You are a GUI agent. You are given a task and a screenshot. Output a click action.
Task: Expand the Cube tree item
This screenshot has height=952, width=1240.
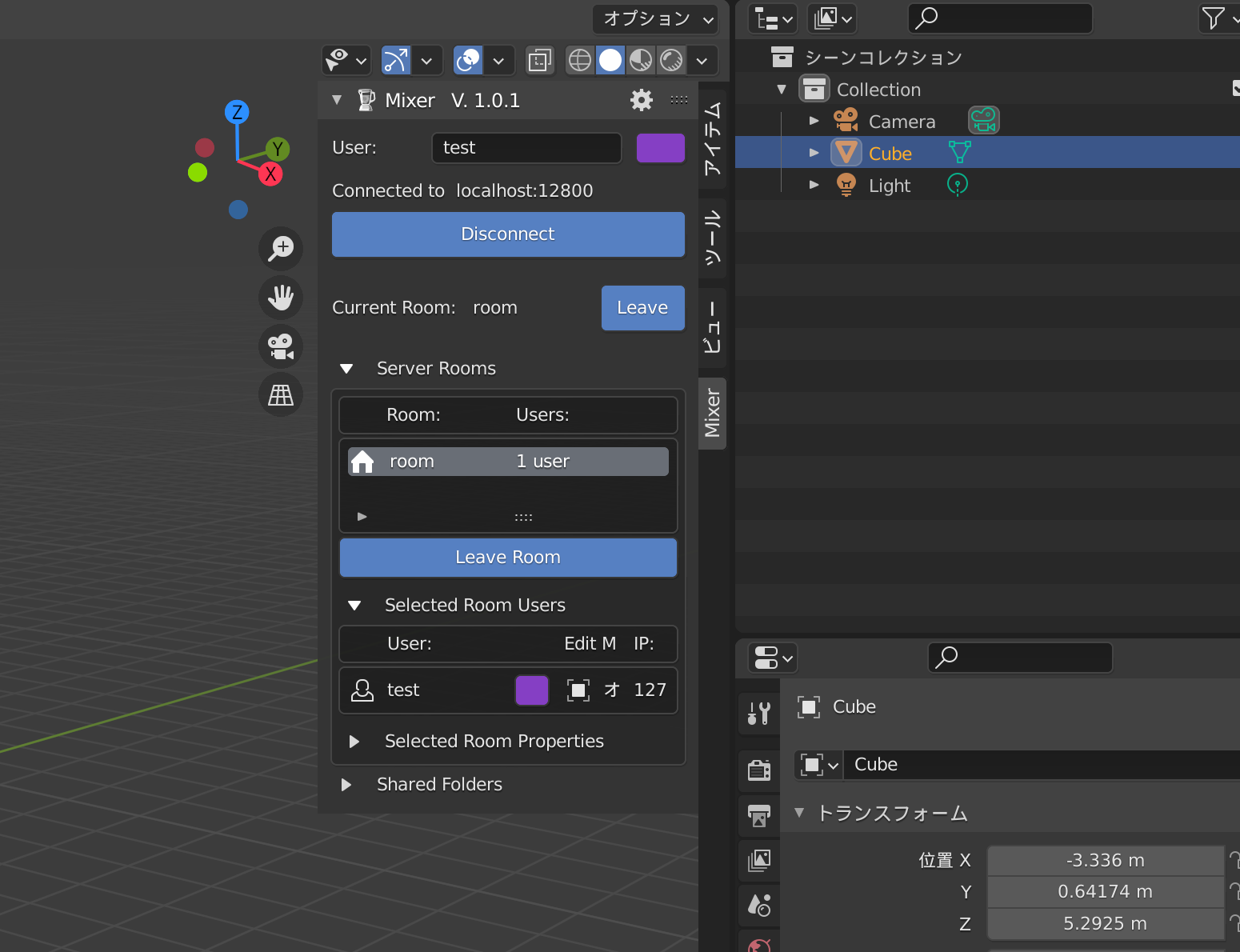click(x=814, y=152)
